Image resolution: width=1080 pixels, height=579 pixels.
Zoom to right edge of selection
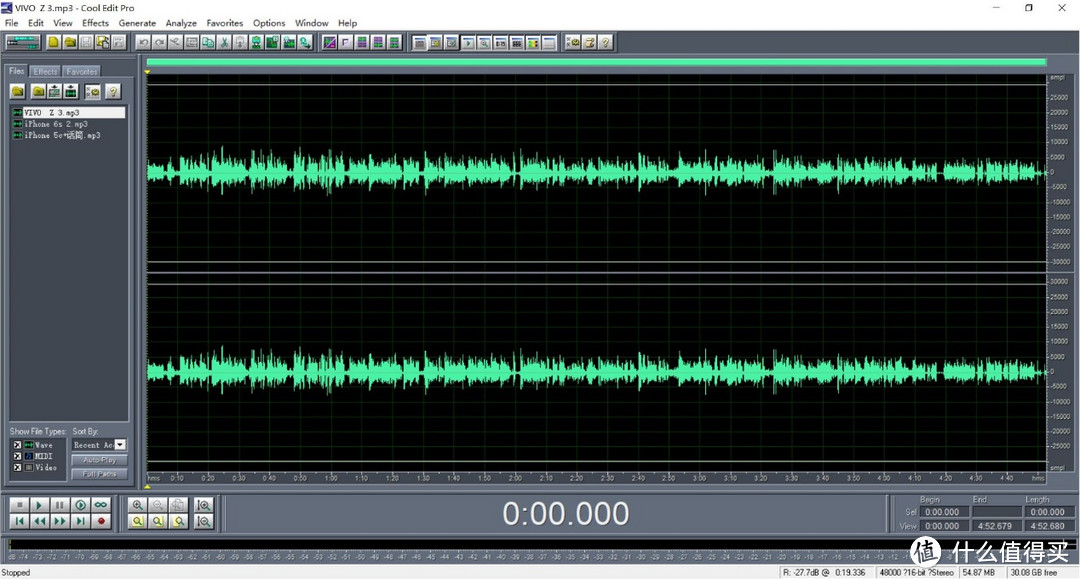tap(178, 521)
